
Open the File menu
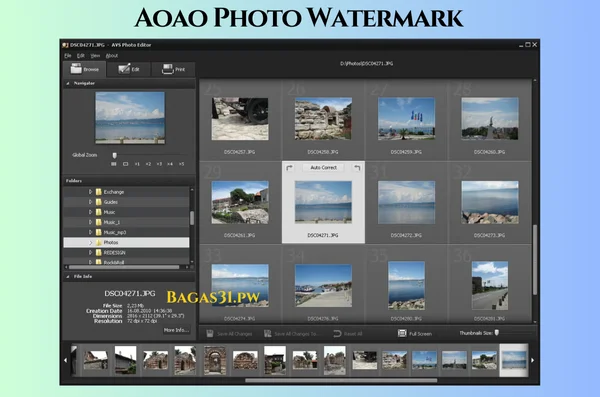pyautogui.click(x=68, y=56)
